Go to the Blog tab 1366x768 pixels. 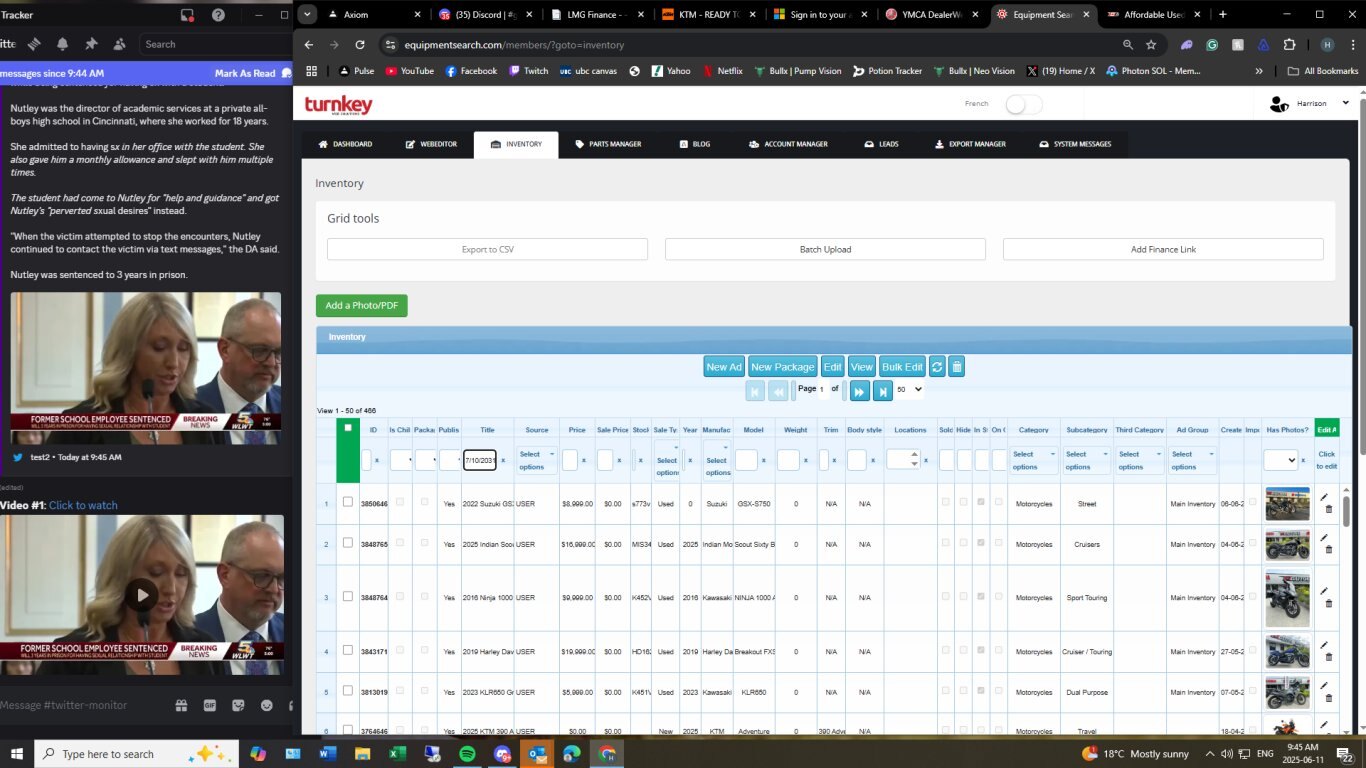click(x=695, y=144)
